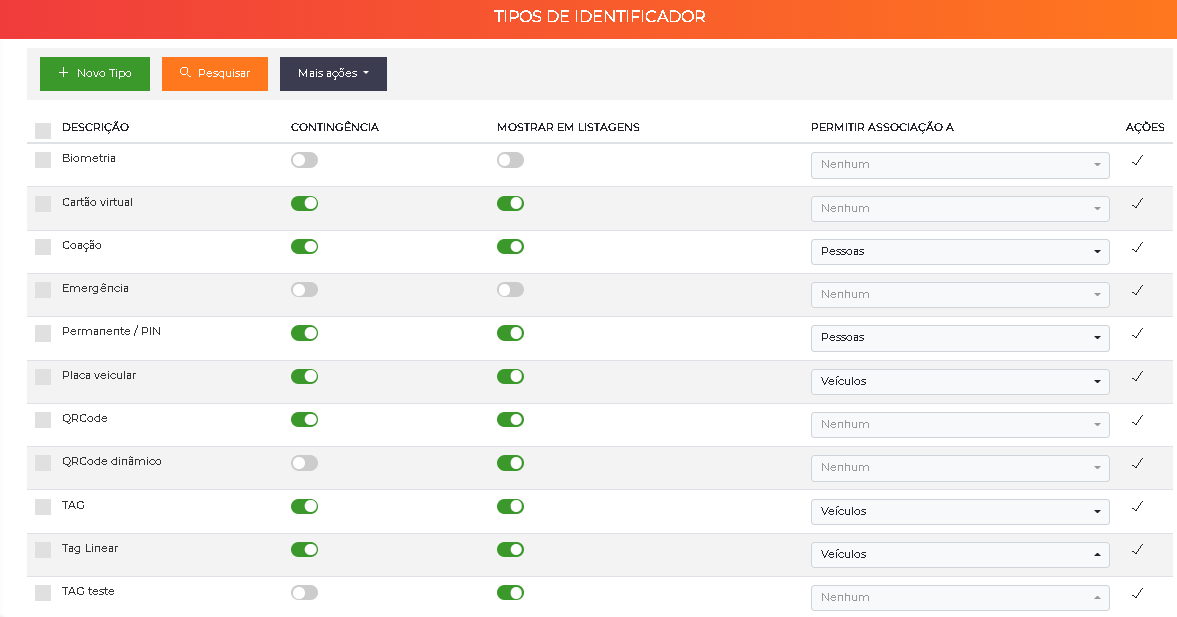The width and height of the screenshot is (1177, 617).
Task: Click the checkmark action for Permanente / PIN
Action: [x=1137, y=333]
